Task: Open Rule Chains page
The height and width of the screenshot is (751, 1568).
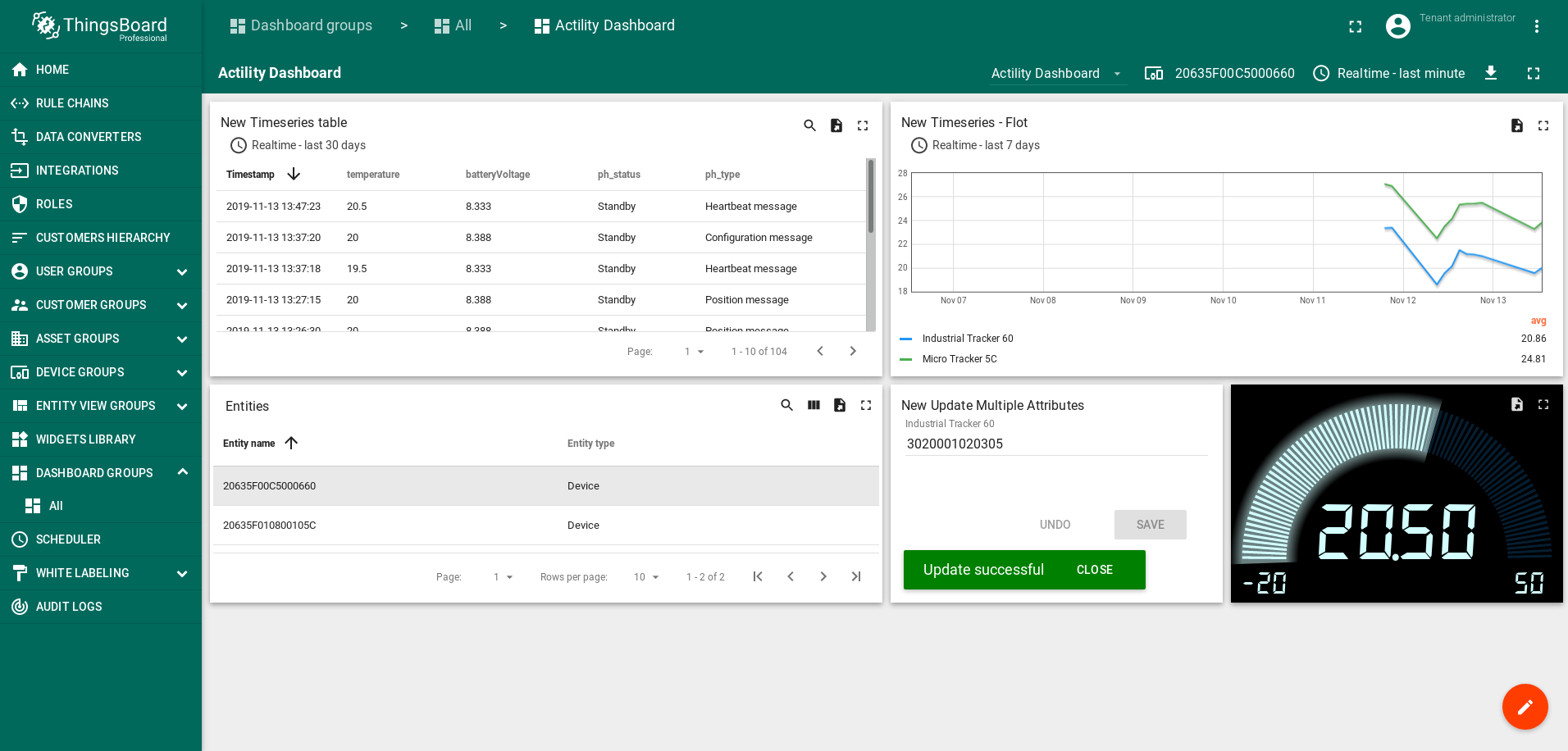Action: coord(101,103)
